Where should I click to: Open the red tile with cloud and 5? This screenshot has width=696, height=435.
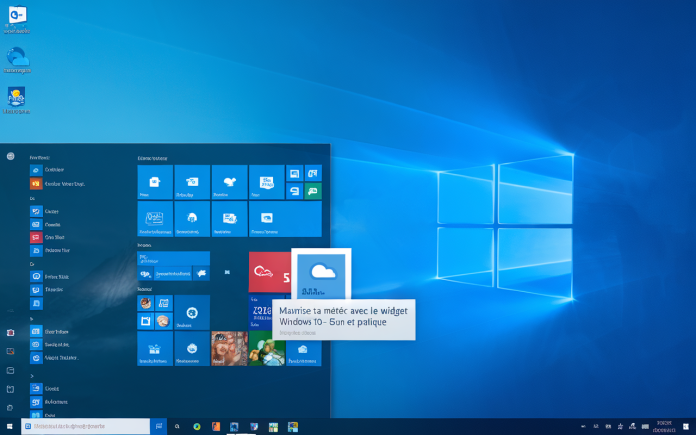click(269, 272)
